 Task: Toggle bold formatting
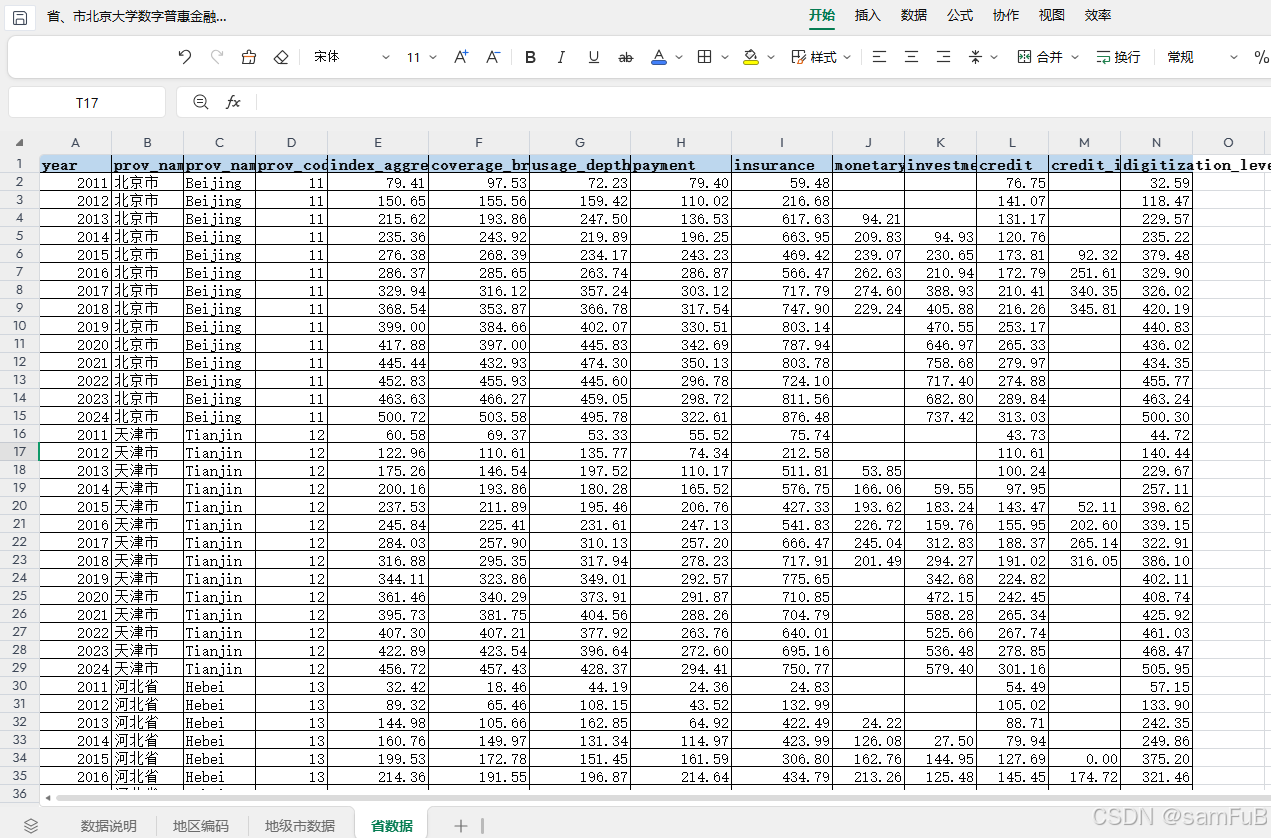pyautogui.click(x=530, y=57)
